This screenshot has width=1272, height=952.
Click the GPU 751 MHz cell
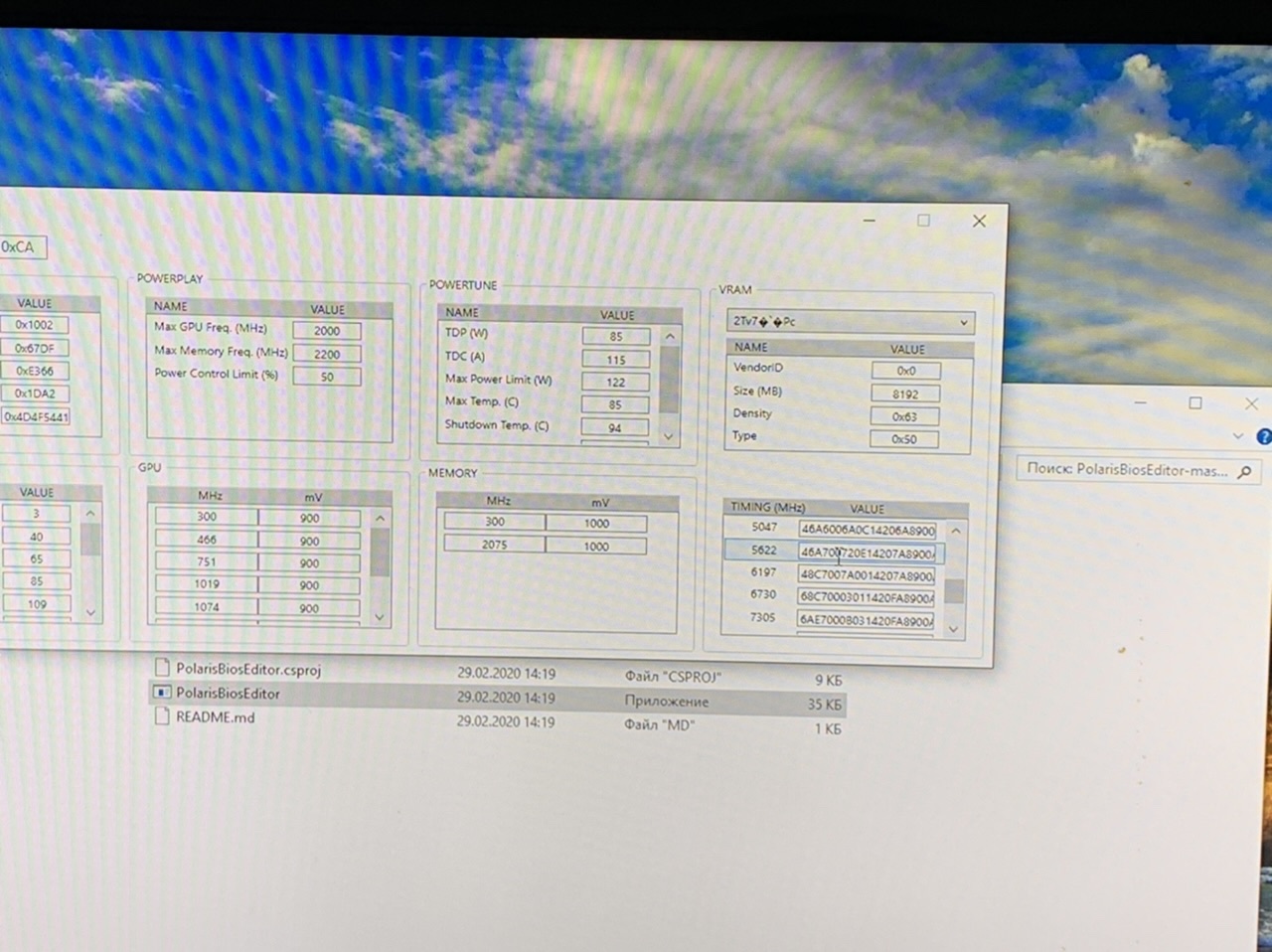click(x=207, y=561)
